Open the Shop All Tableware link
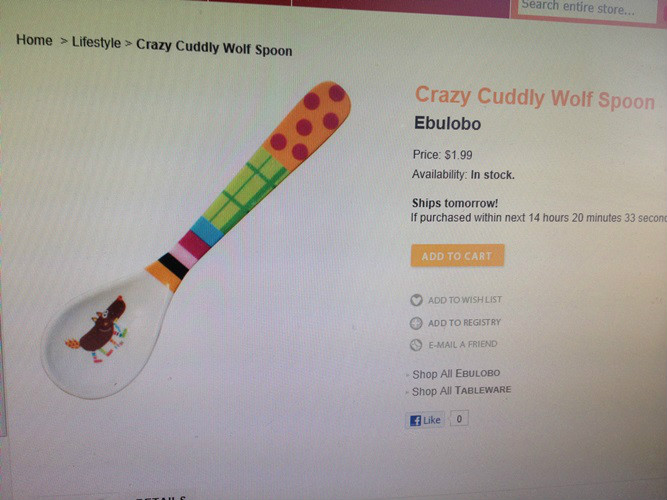 click(462, 391)
